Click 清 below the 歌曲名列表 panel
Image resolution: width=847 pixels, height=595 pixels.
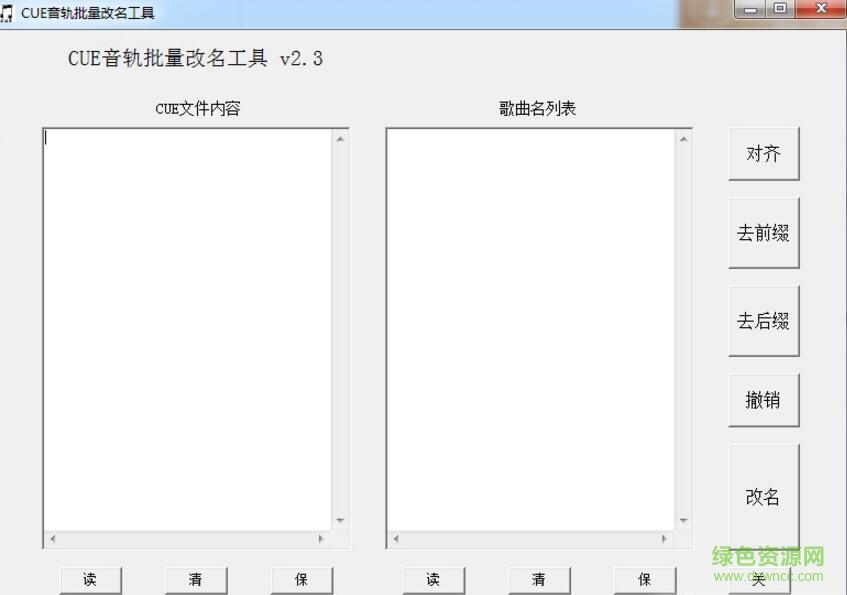(x=539, y=580)
